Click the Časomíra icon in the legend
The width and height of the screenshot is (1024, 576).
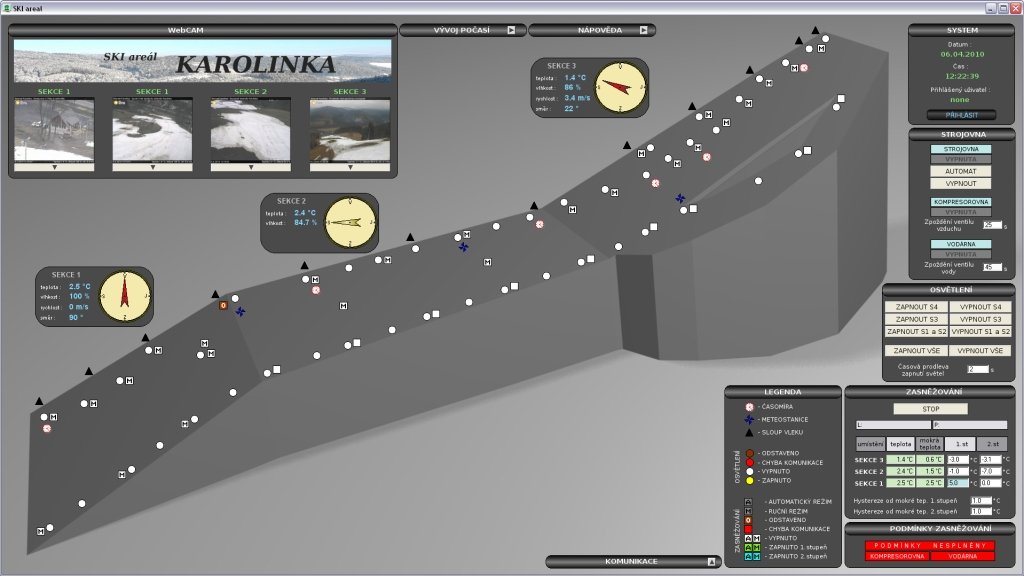pos(749,407)
